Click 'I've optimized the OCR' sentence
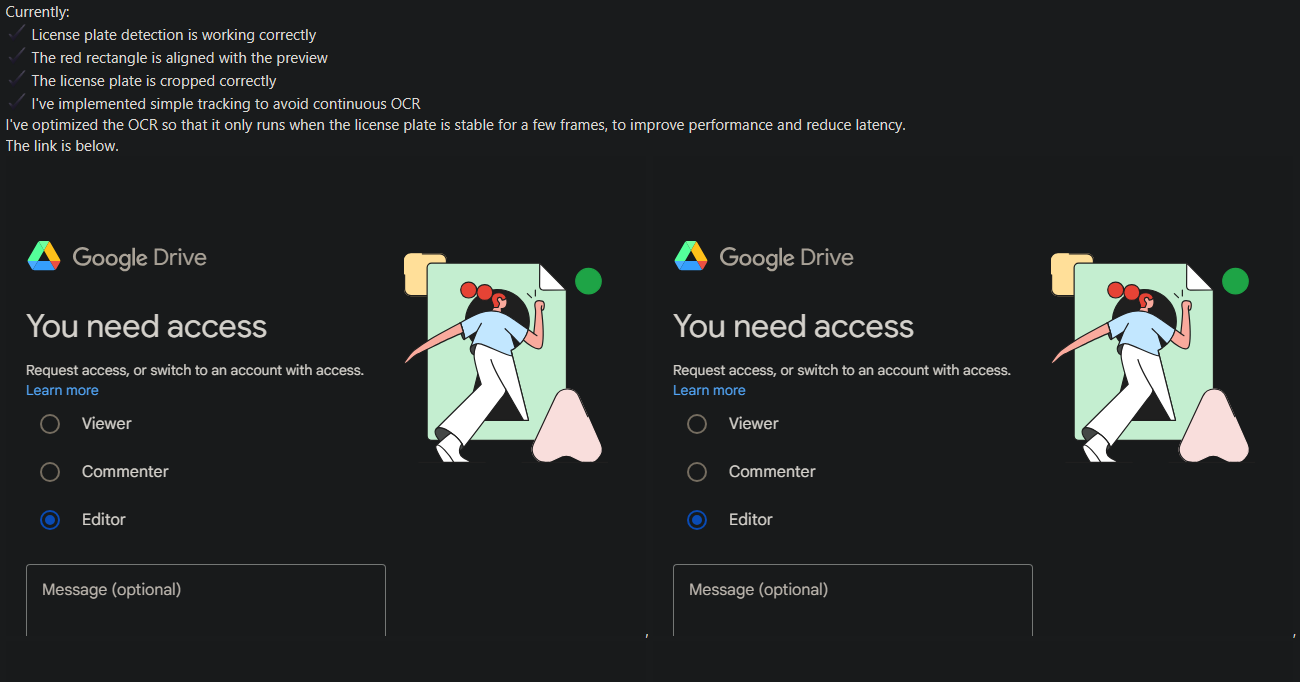Viewport: 1300px width, 682px height. (x=455, y=125)
